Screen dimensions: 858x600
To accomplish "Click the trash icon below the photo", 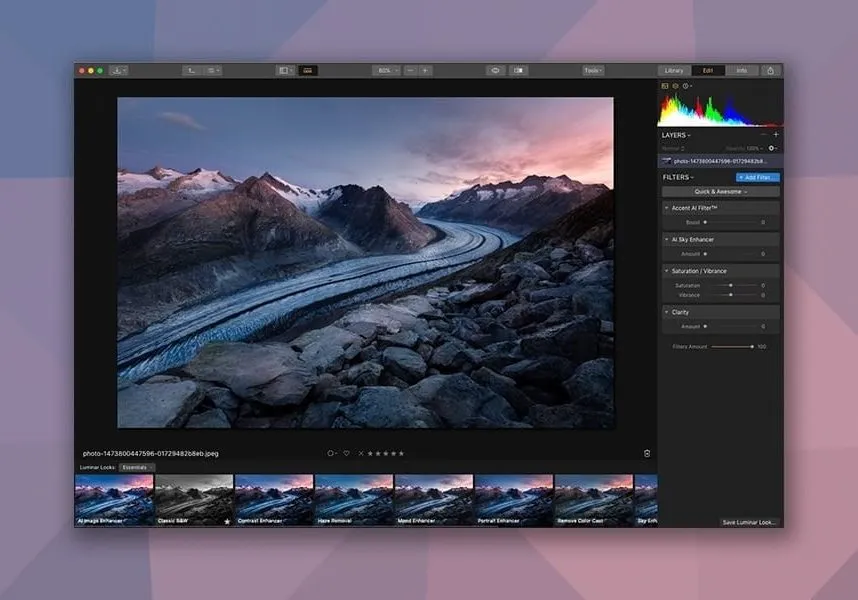I will click(647, 453).
